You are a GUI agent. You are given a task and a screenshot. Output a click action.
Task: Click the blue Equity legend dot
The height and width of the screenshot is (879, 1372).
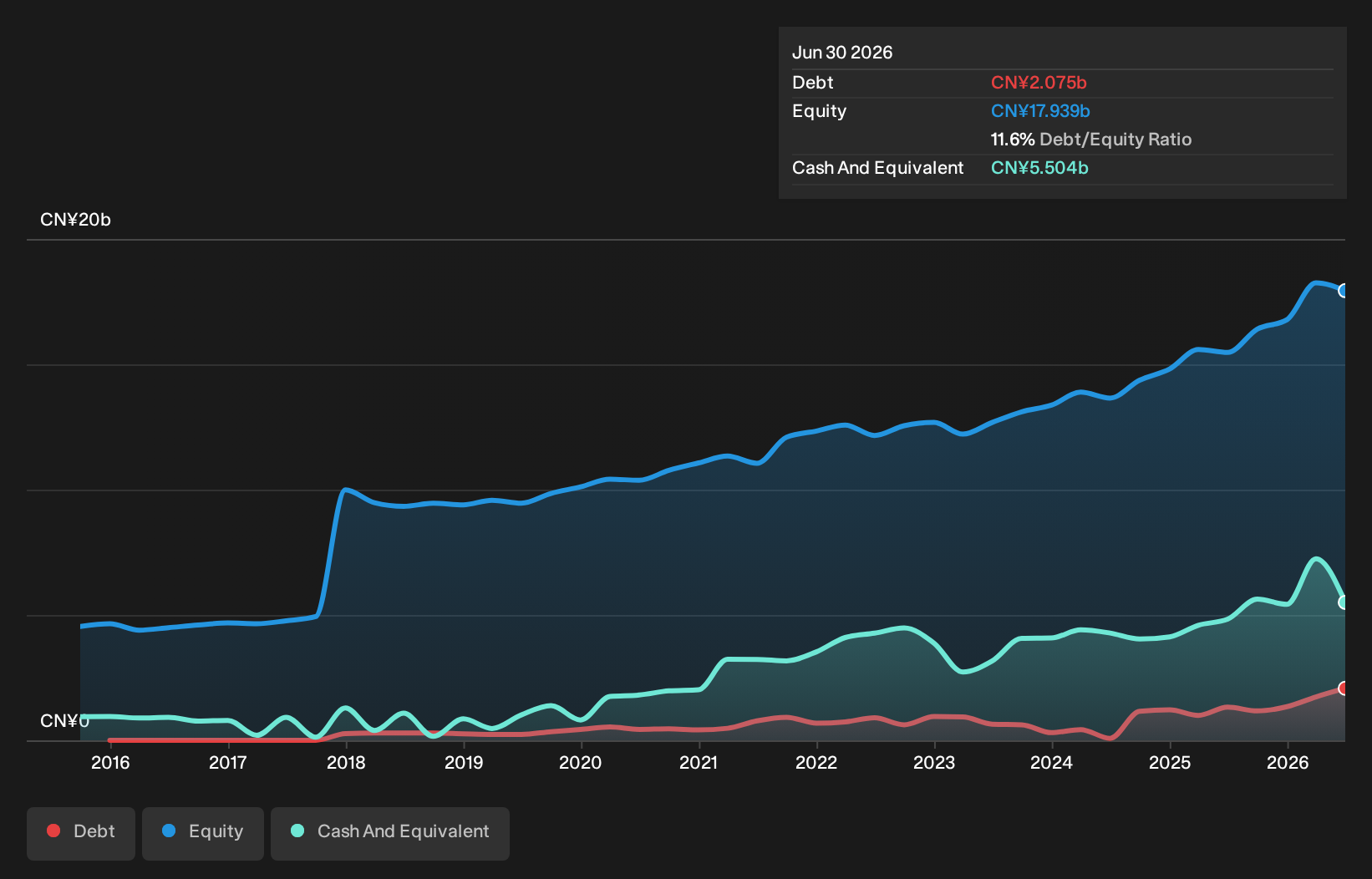pyautogui.click(x=169, y=831)
